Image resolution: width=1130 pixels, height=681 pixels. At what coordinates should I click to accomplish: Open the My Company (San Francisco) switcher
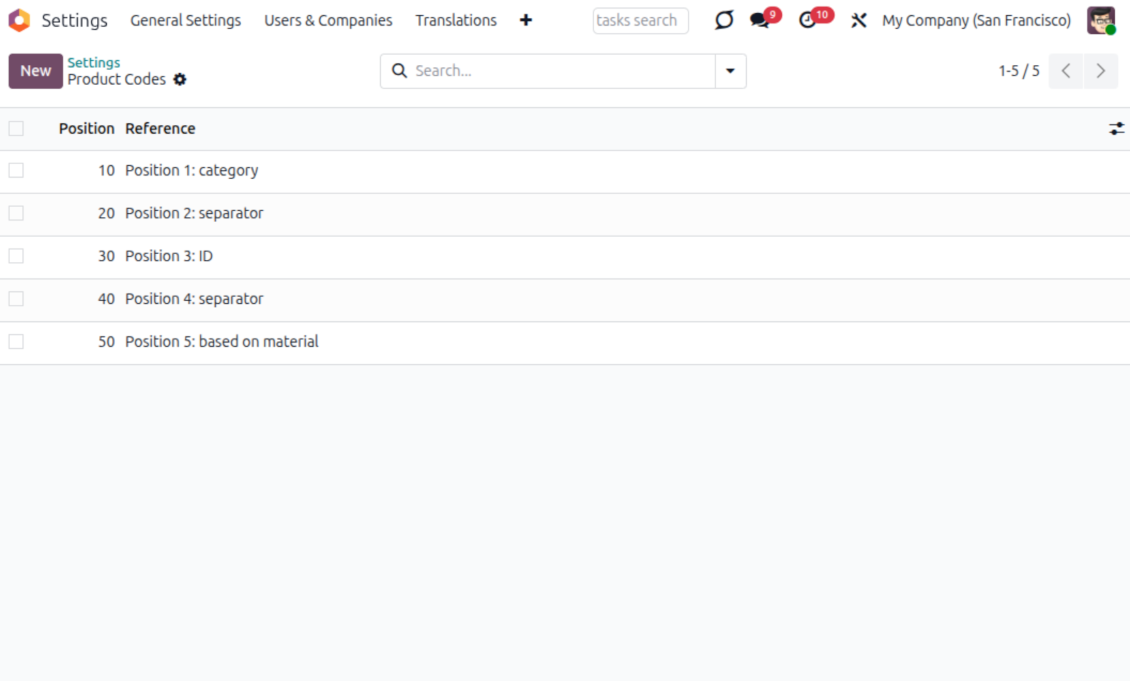click(976, 21)
